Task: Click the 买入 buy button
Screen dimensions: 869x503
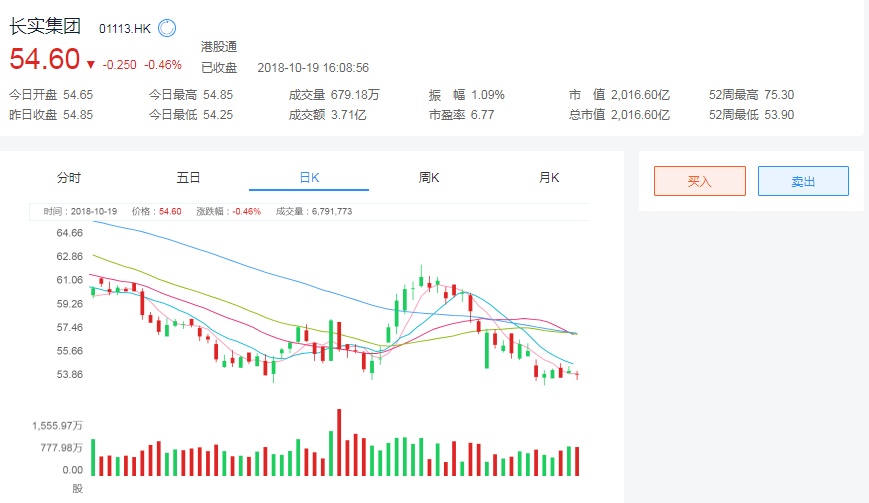Action: [699, 181]
